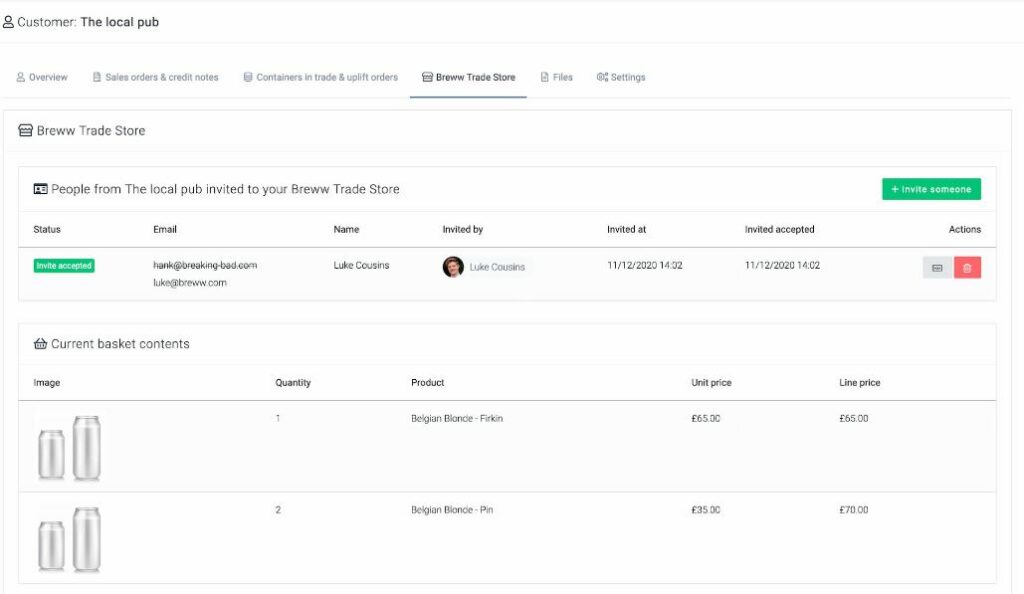Image resolution: width=1024 pixels, height=594 pixels.
Task: Open the Overview tab
Action: coord(42,77)
